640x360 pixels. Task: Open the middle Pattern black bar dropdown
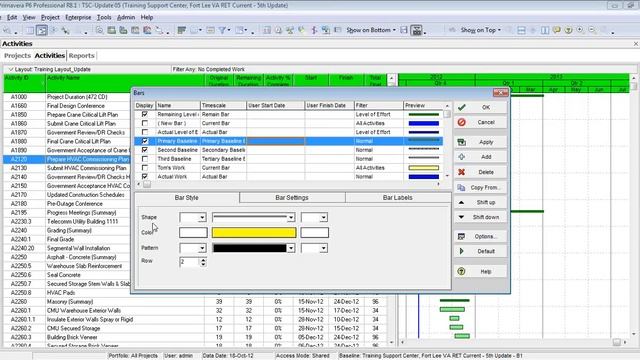291,248
